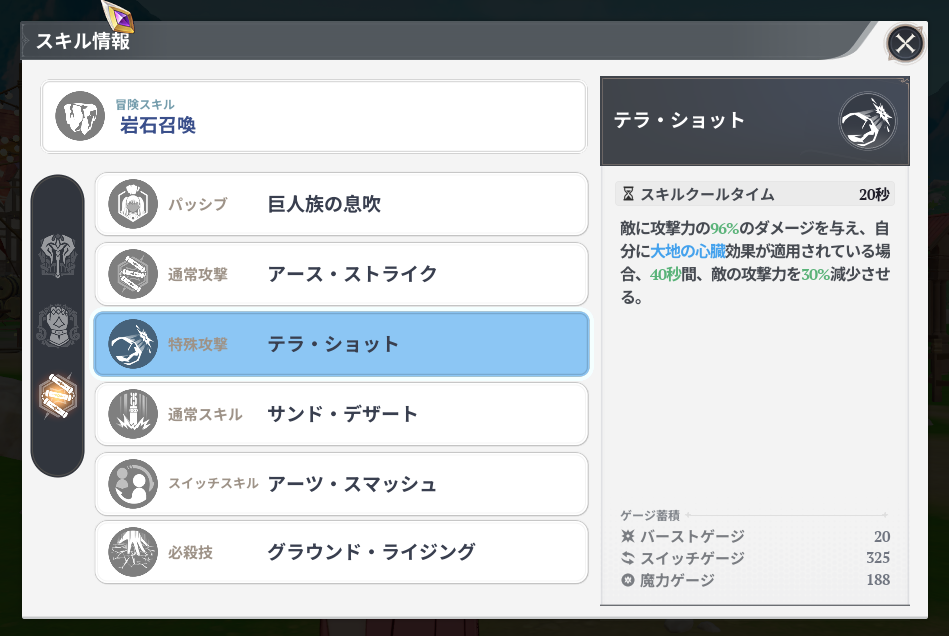The image size is (949, 636).
Task: Click the hourglass icon beside スキルクールタイム
Action: pyautogui.click(x=628, y=194)
